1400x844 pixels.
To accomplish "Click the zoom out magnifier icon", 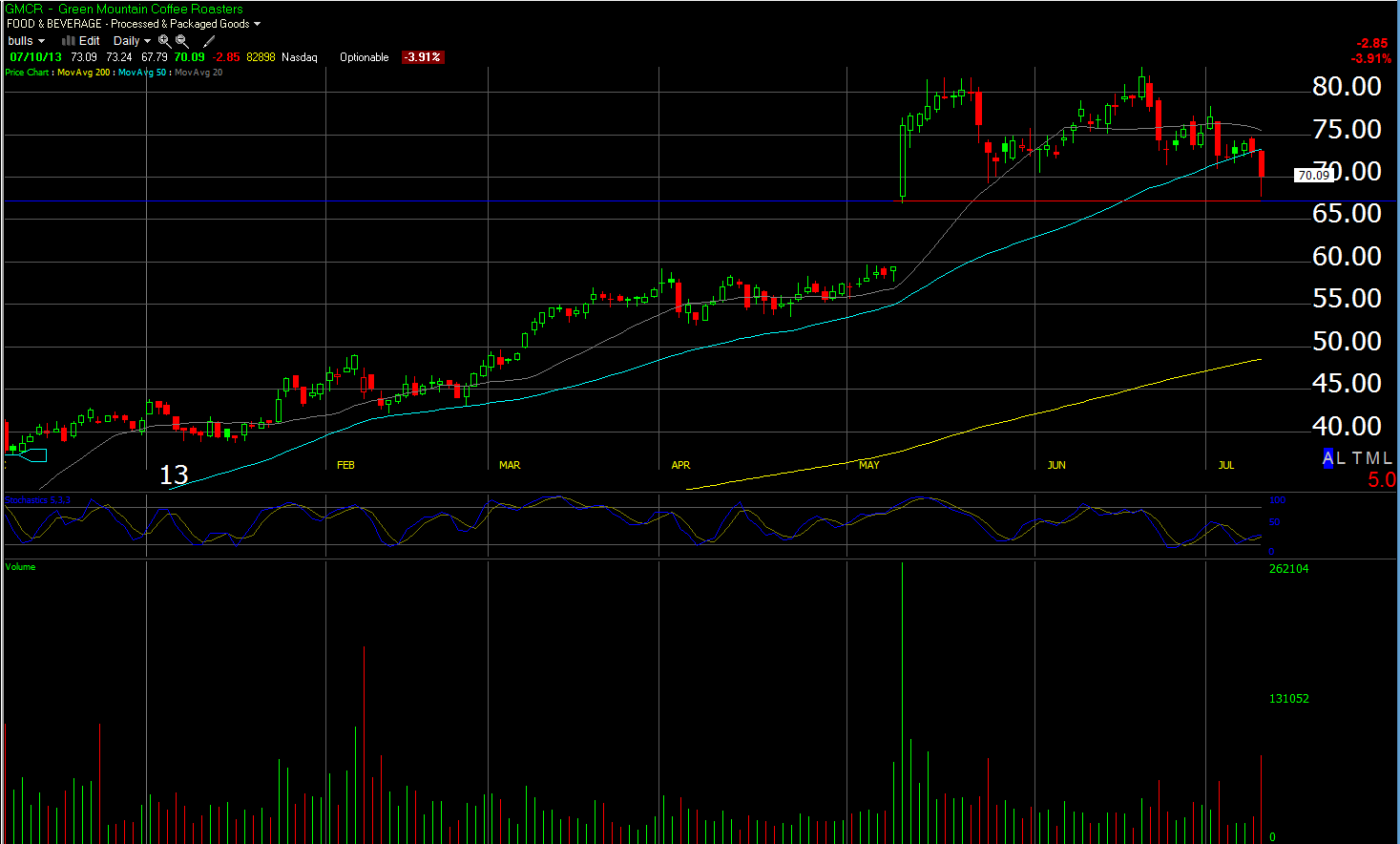I will 181,41.
